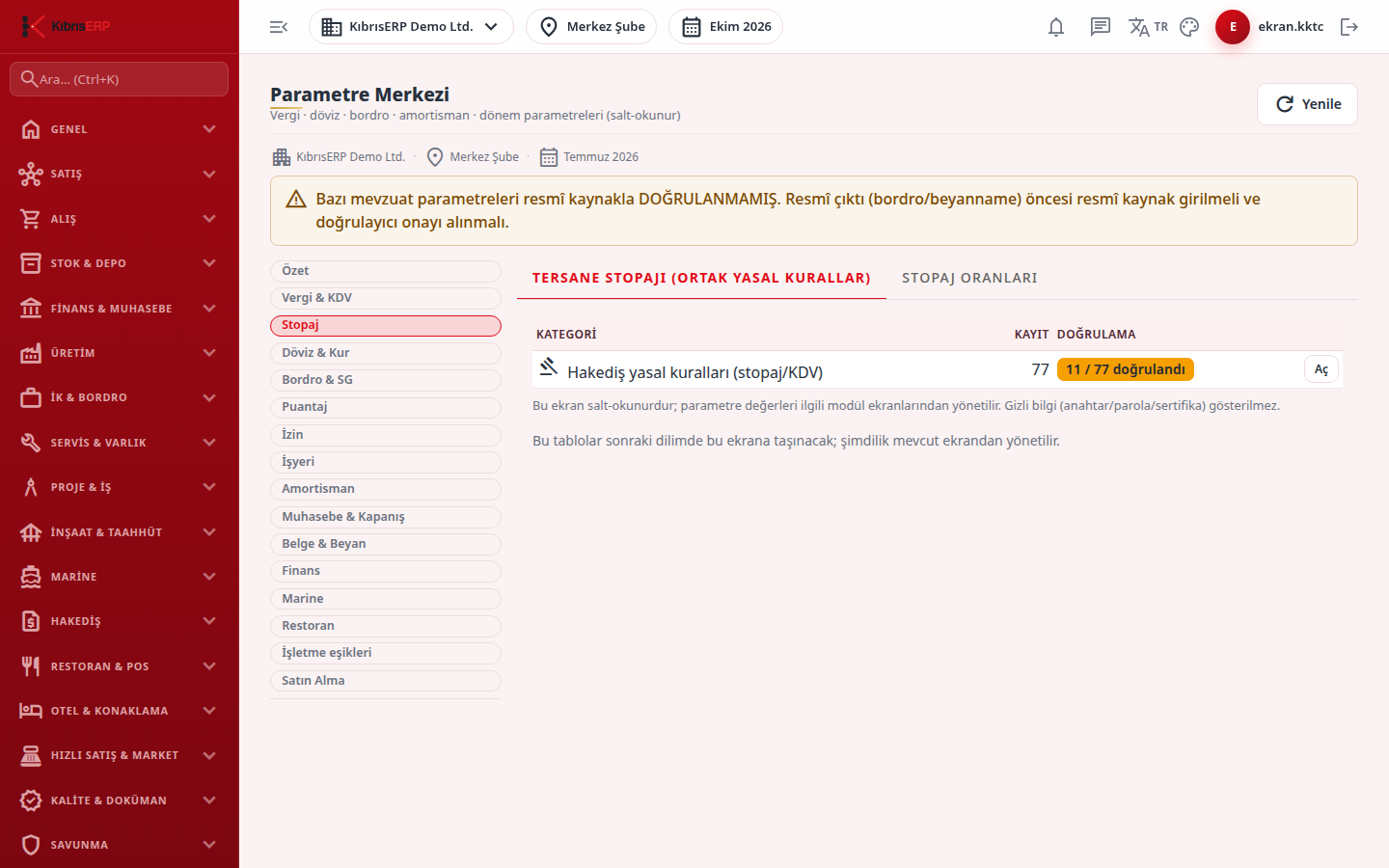Select the Döviz & Kur section
This screenshot has width=1389, height=868.
[x=386, y=353]
